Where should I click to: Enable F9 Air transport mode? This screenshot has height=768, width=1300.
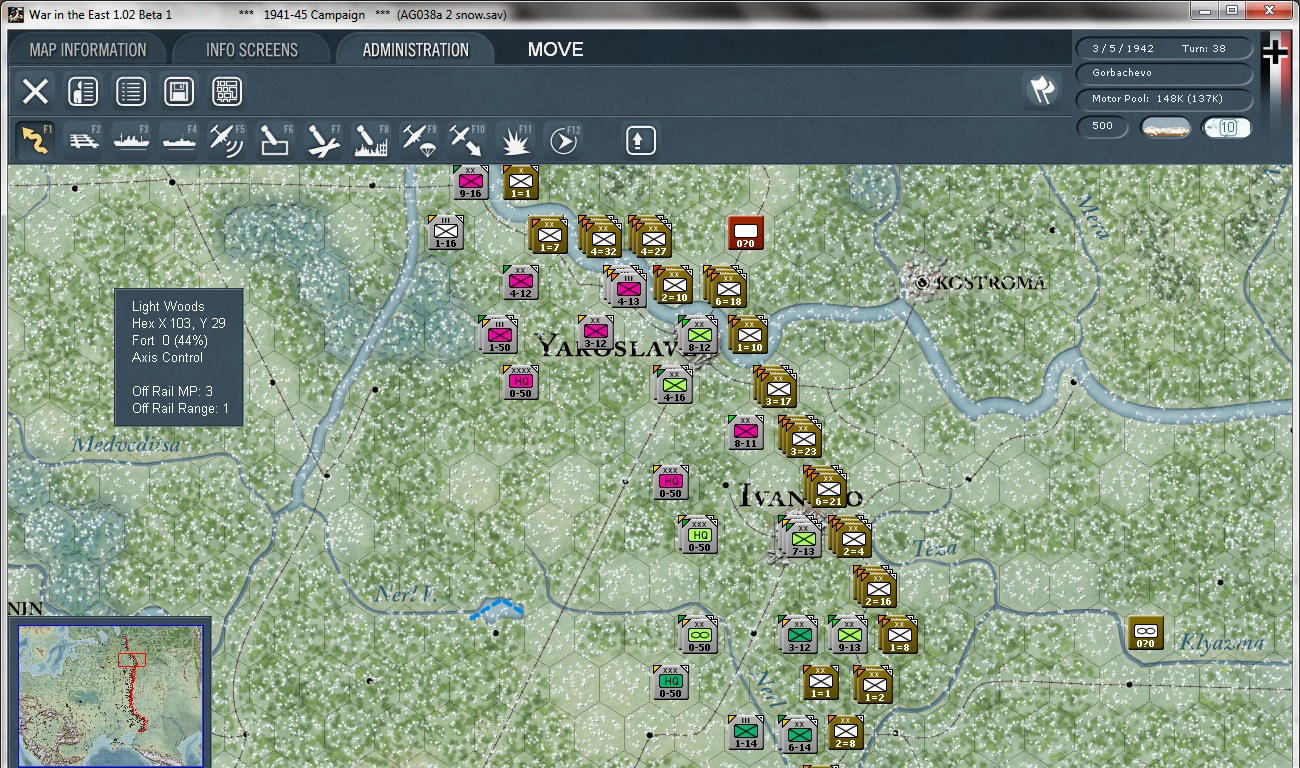[x=419, y=140]
